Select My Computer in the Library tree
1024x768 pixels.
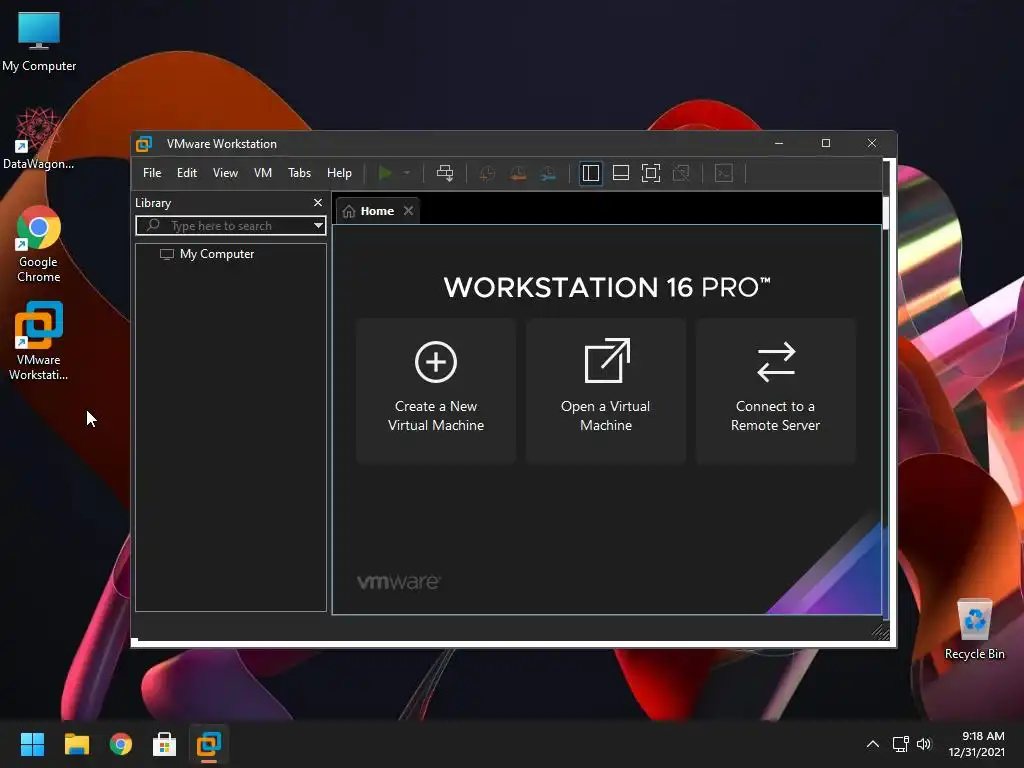point(207,254)
